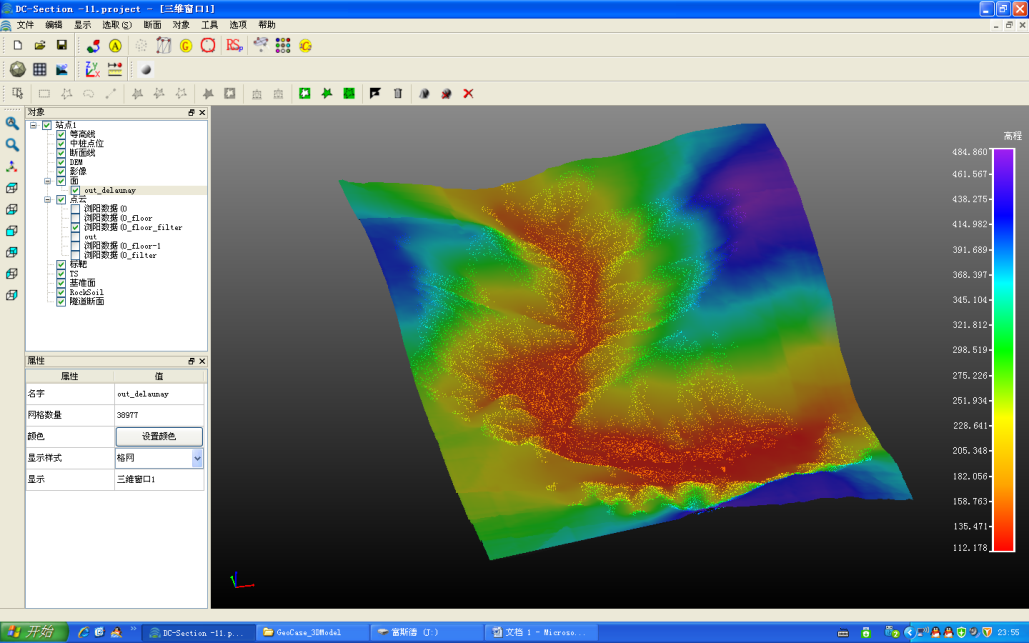Viewport: 1029px width, 643px height.
Task: Click the save file icon in toolbar
Action: (62, 45)
